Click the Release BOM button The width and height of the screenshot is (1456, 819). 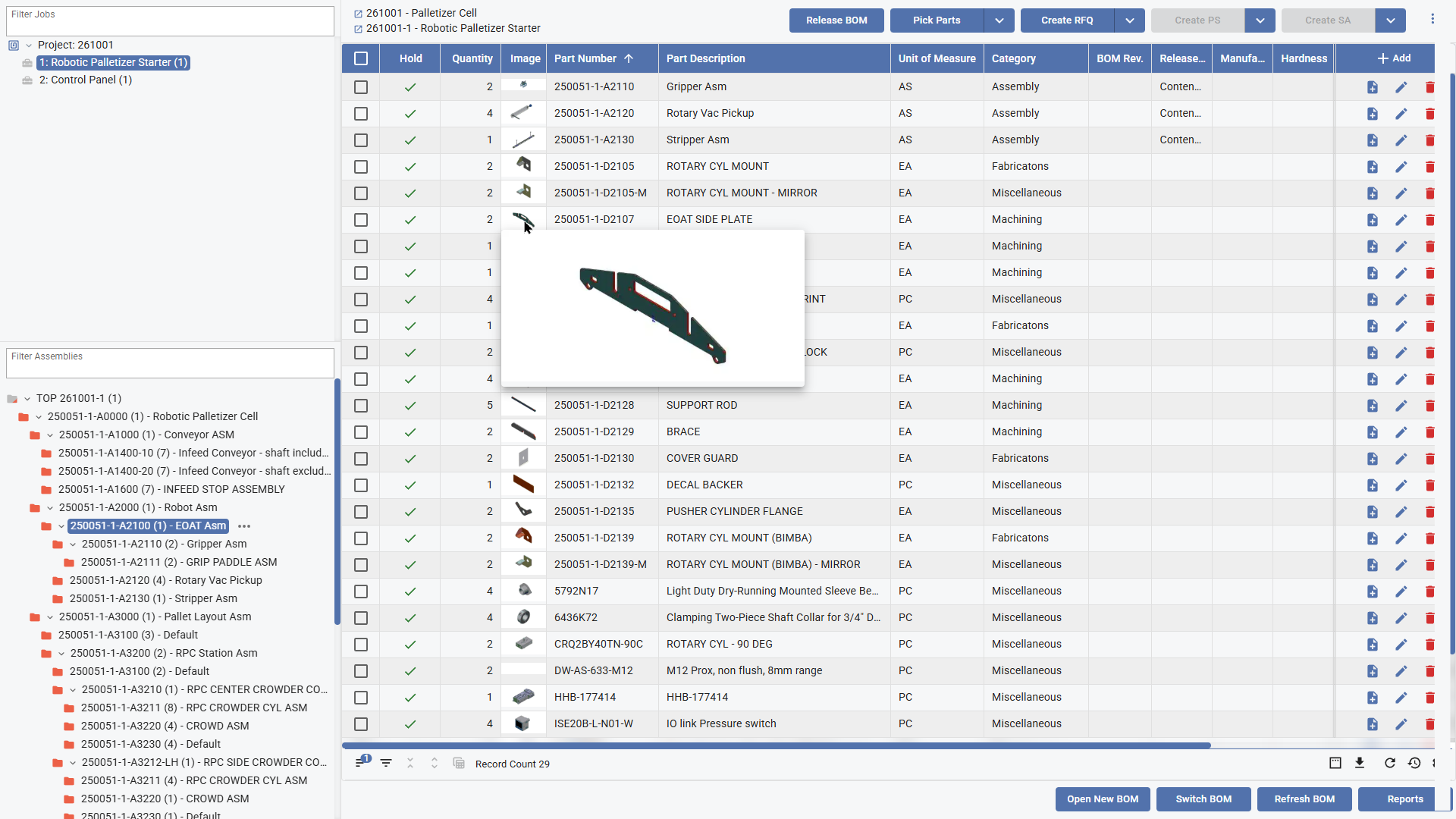coord(836,20)
